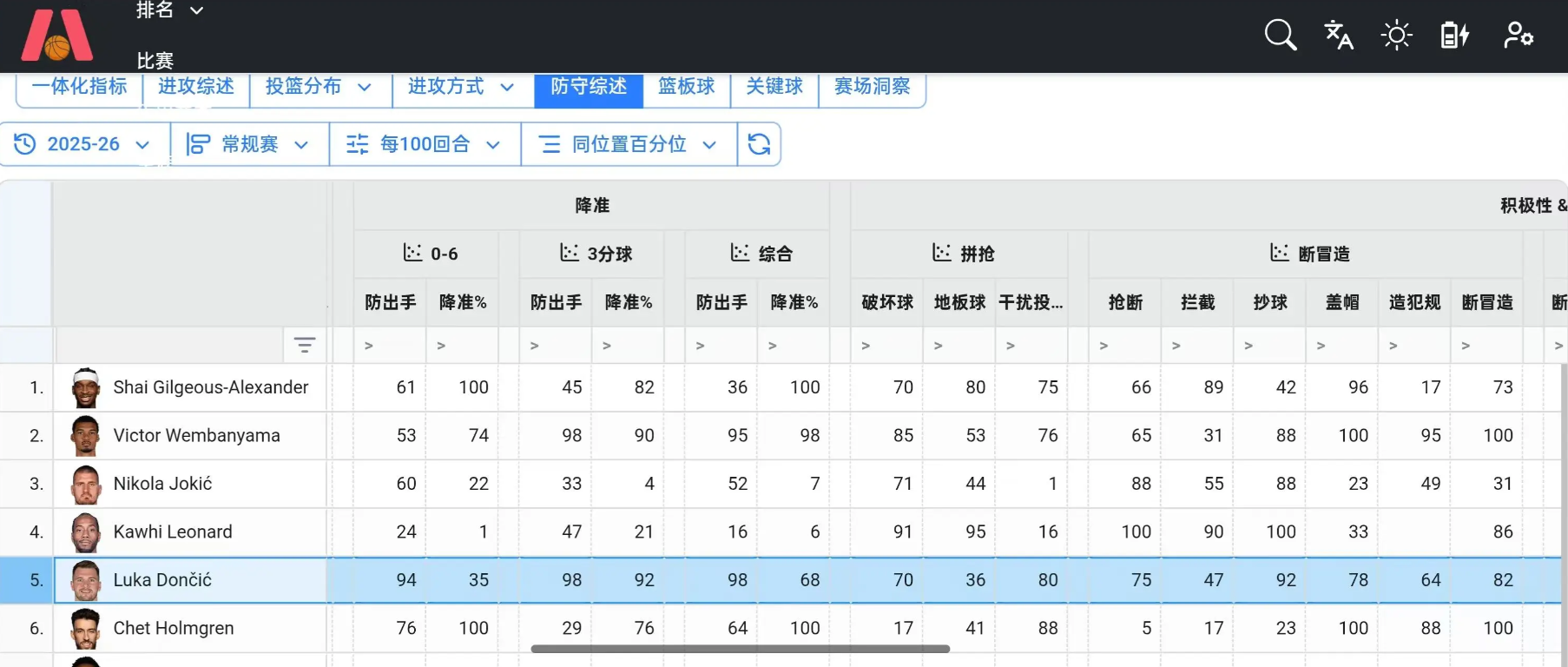Click the Nikola Jokić name

(x=163, y=484)
